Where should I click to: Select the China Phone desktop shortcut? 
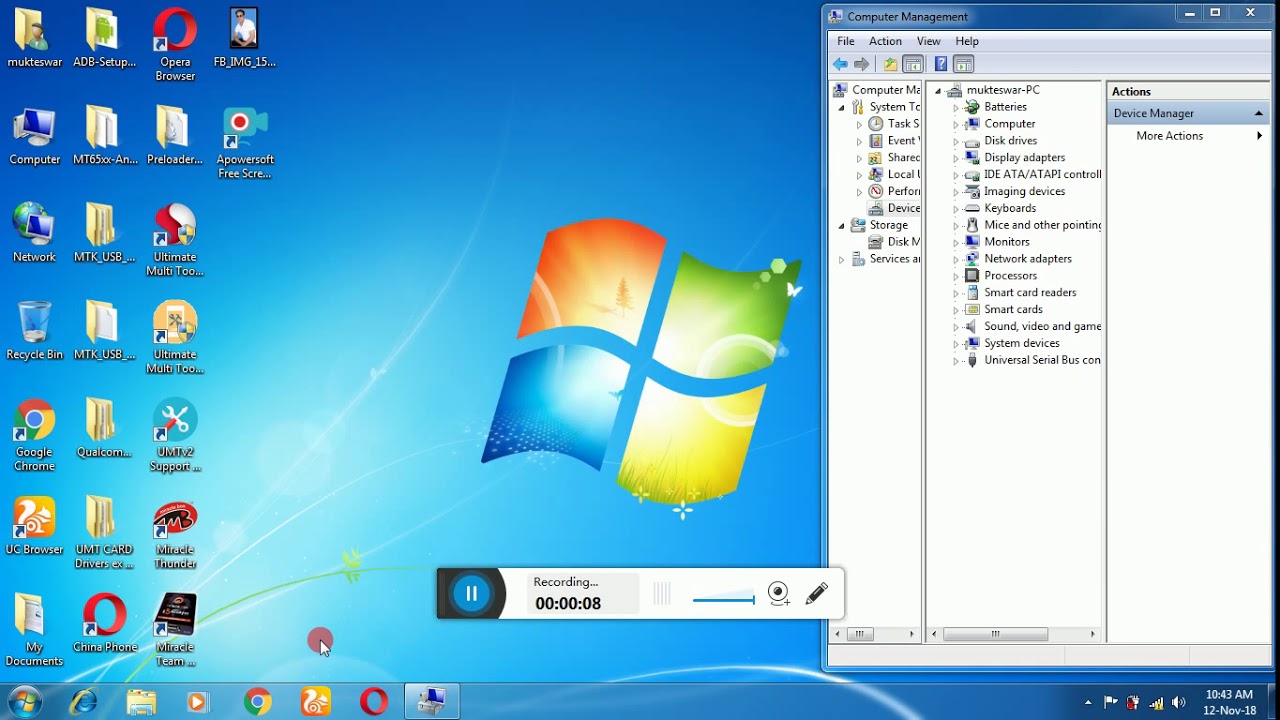click(105, 623)
